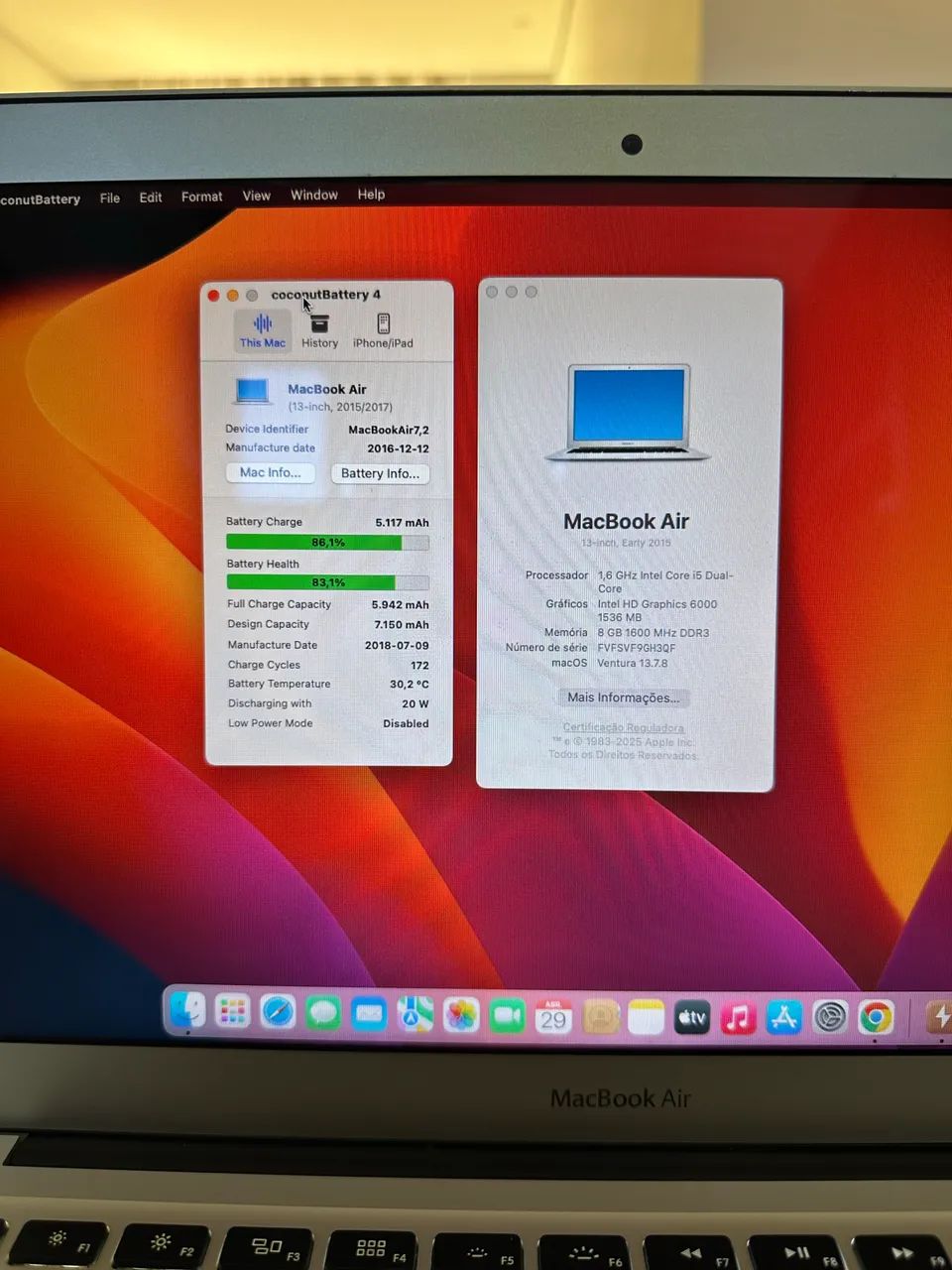The image size is (952, 1270).
Task: Click the MacBook Air title in About window
Action: (626, 522)
